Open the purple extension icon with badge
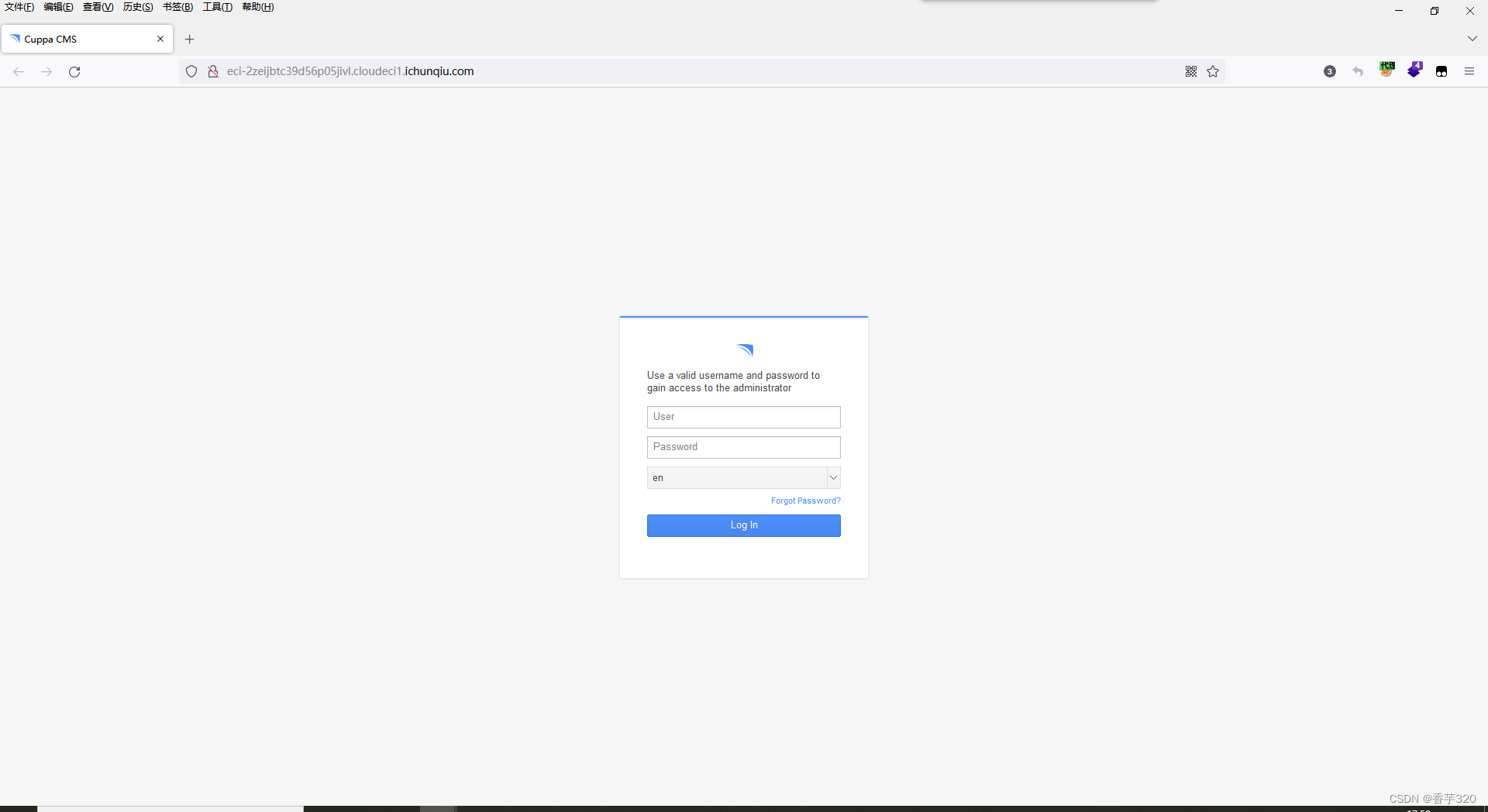 point(1414,70)
